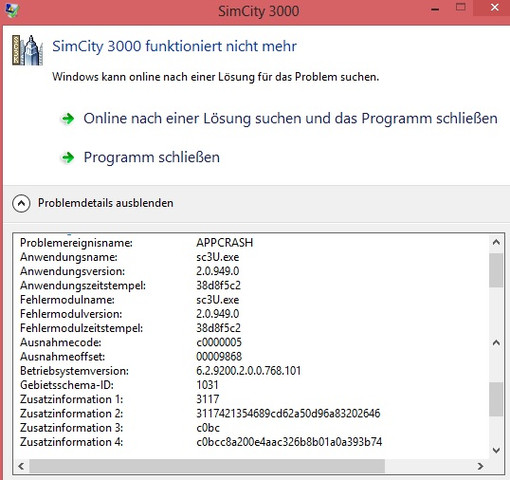This screenshot has width=510, height=480.
Task: Select Anwendungszeitstempel value 38d8f5c2
Action: pyautogui.click(x=218, y=285)
